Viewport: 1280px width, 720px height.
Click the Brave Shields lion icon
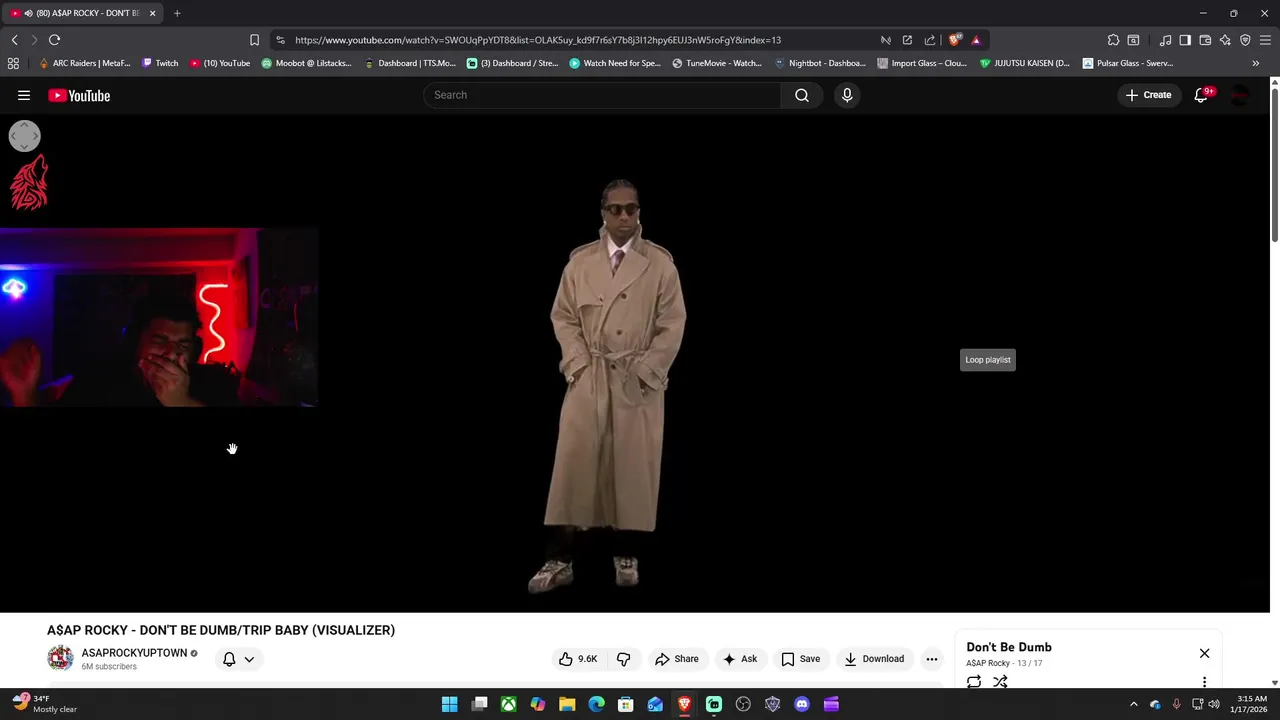pos(955,40)
